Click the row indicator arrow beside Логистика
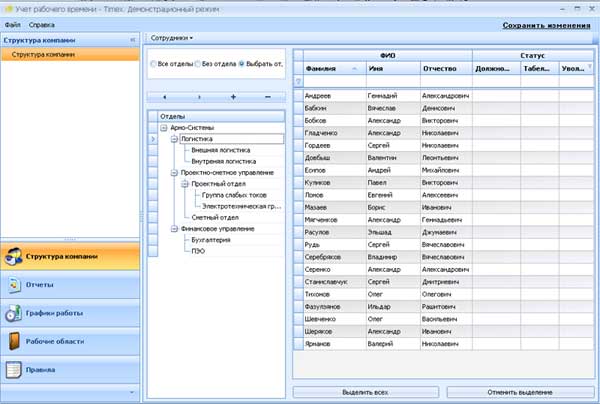 point(153,139)
